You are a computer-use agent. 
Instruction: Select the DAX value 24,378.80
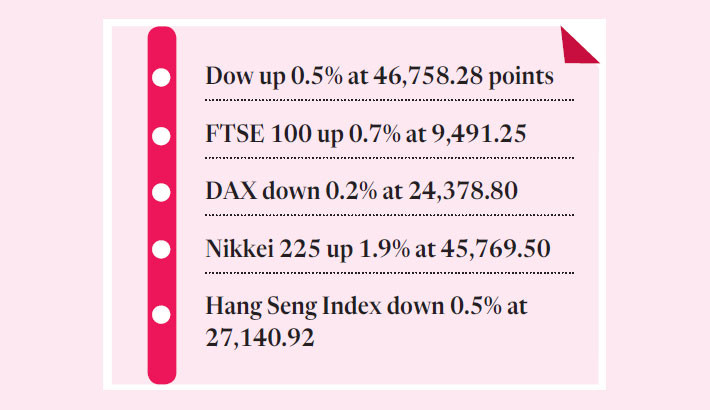[x=463, y=190]
